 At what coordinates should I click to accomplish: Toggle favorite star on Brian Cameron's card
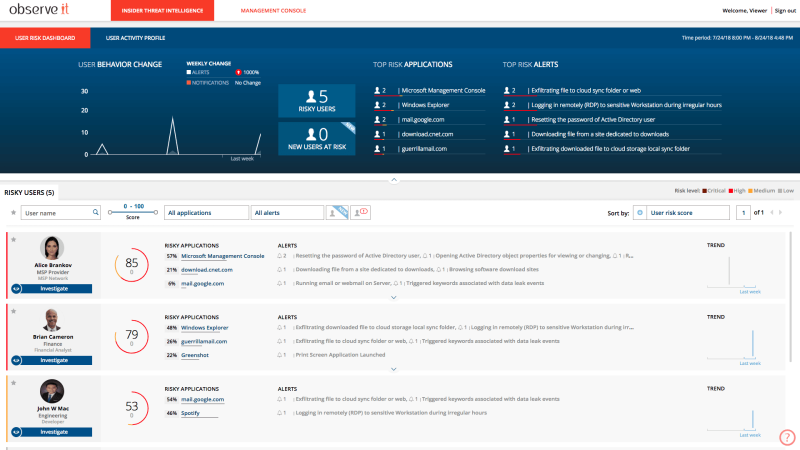(12, 312)
